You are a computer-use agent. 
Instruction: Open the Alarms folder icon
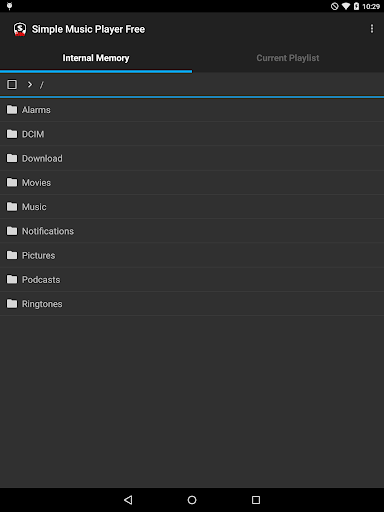pos(12,110)
